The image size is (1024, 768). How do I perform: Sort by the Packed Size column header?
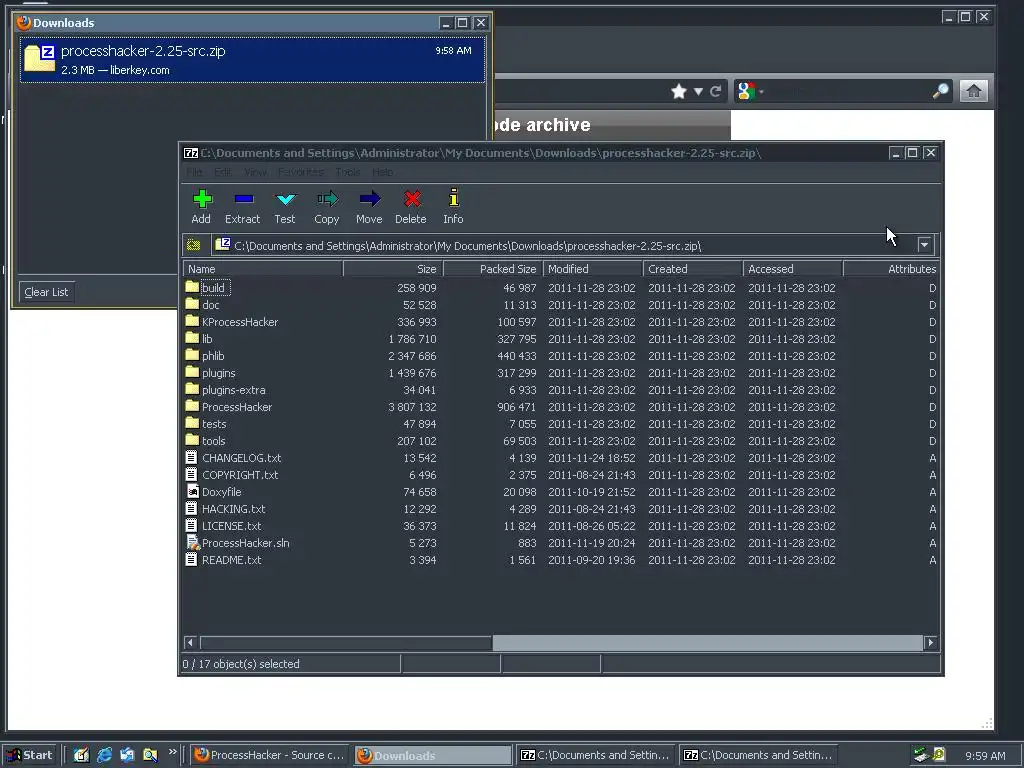(x=493, y=268)
